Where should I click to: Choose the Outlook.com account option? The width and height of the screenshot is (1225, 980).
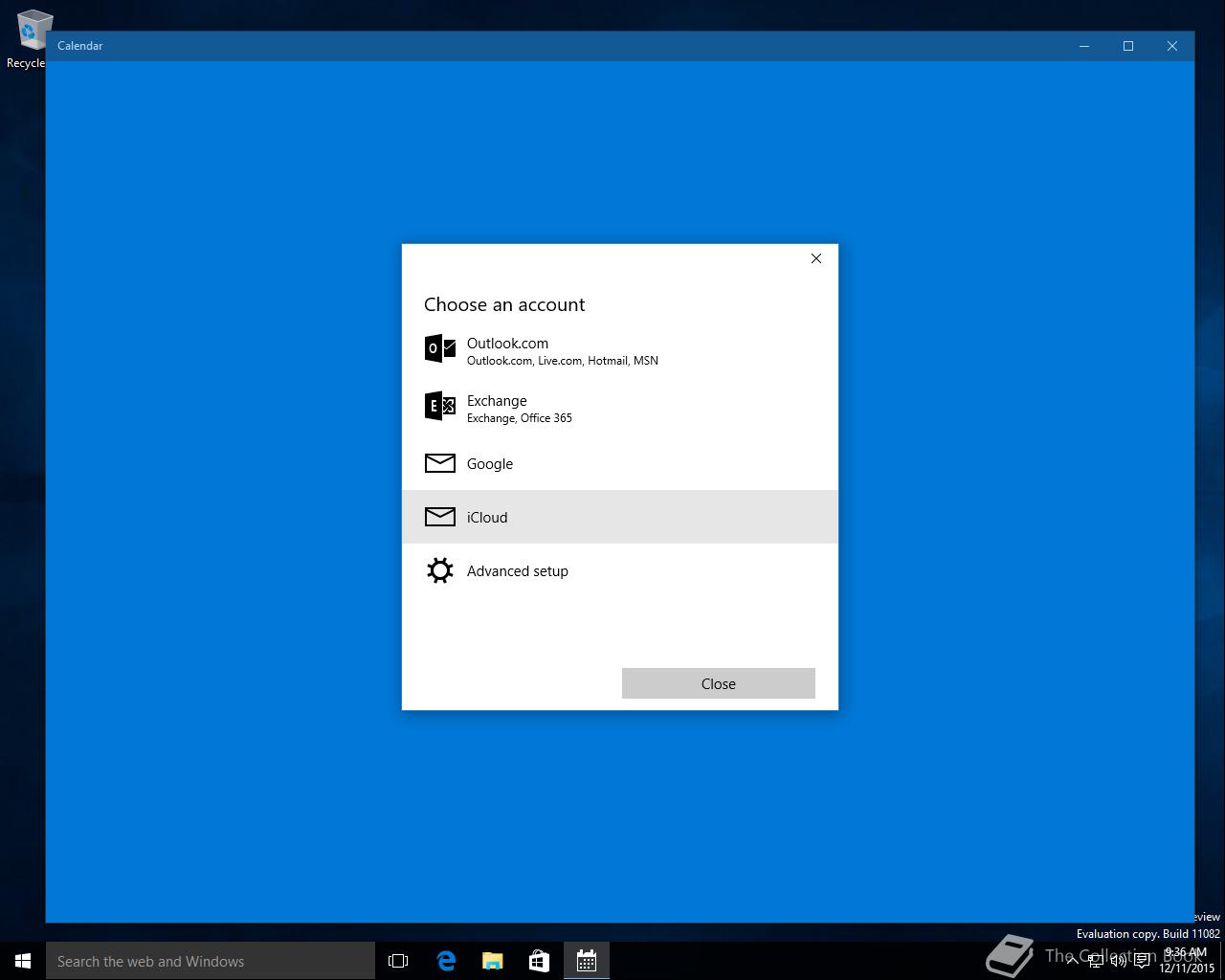(x=619, y=350)
